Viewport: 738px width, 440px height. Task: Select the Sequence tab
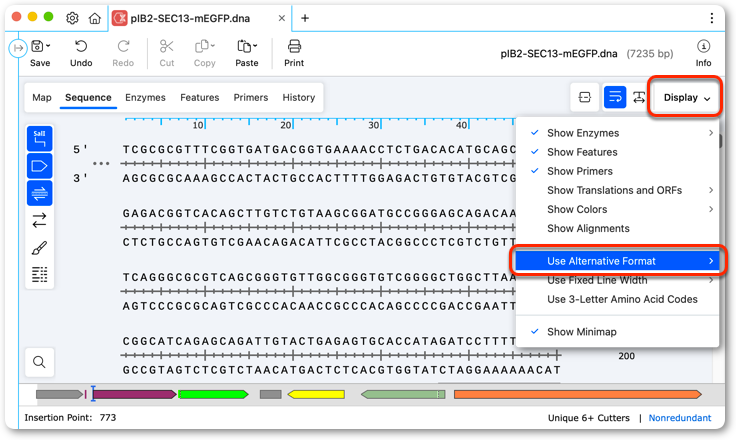[88, 97]
